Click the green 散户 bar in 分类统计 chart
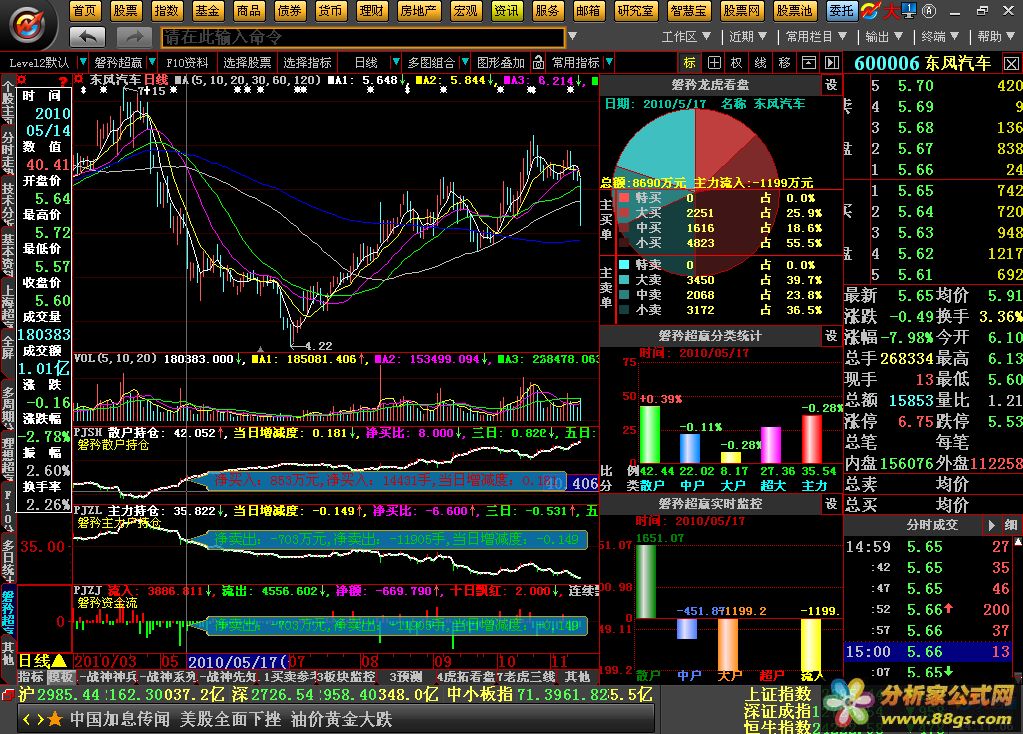The width and height of the screenshot is (1023, 734). click(x=649, y=435)
